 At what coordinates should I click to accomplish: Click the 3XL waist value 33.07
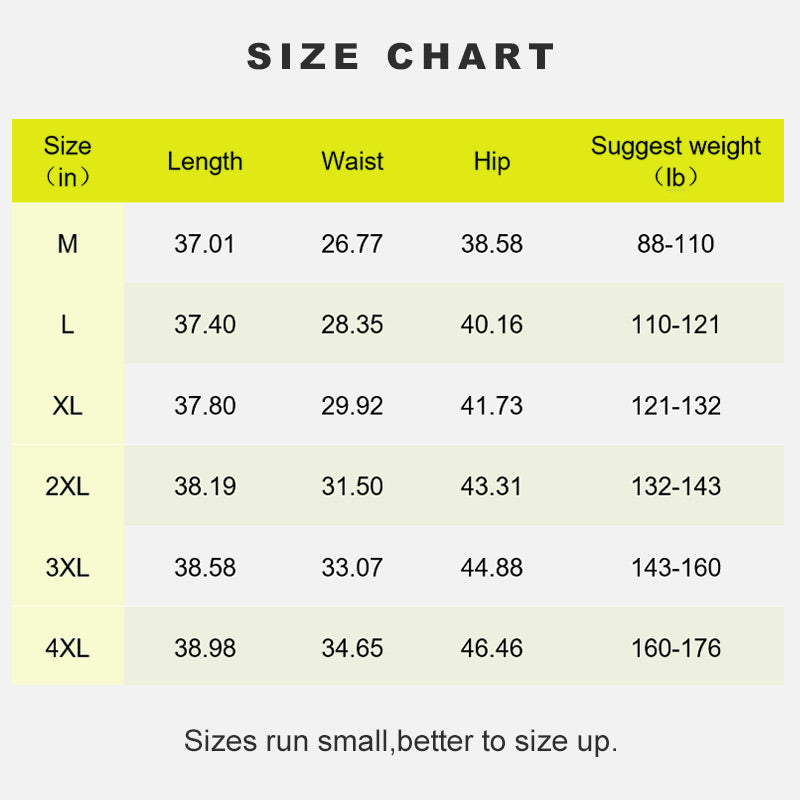tap(352, 568)
